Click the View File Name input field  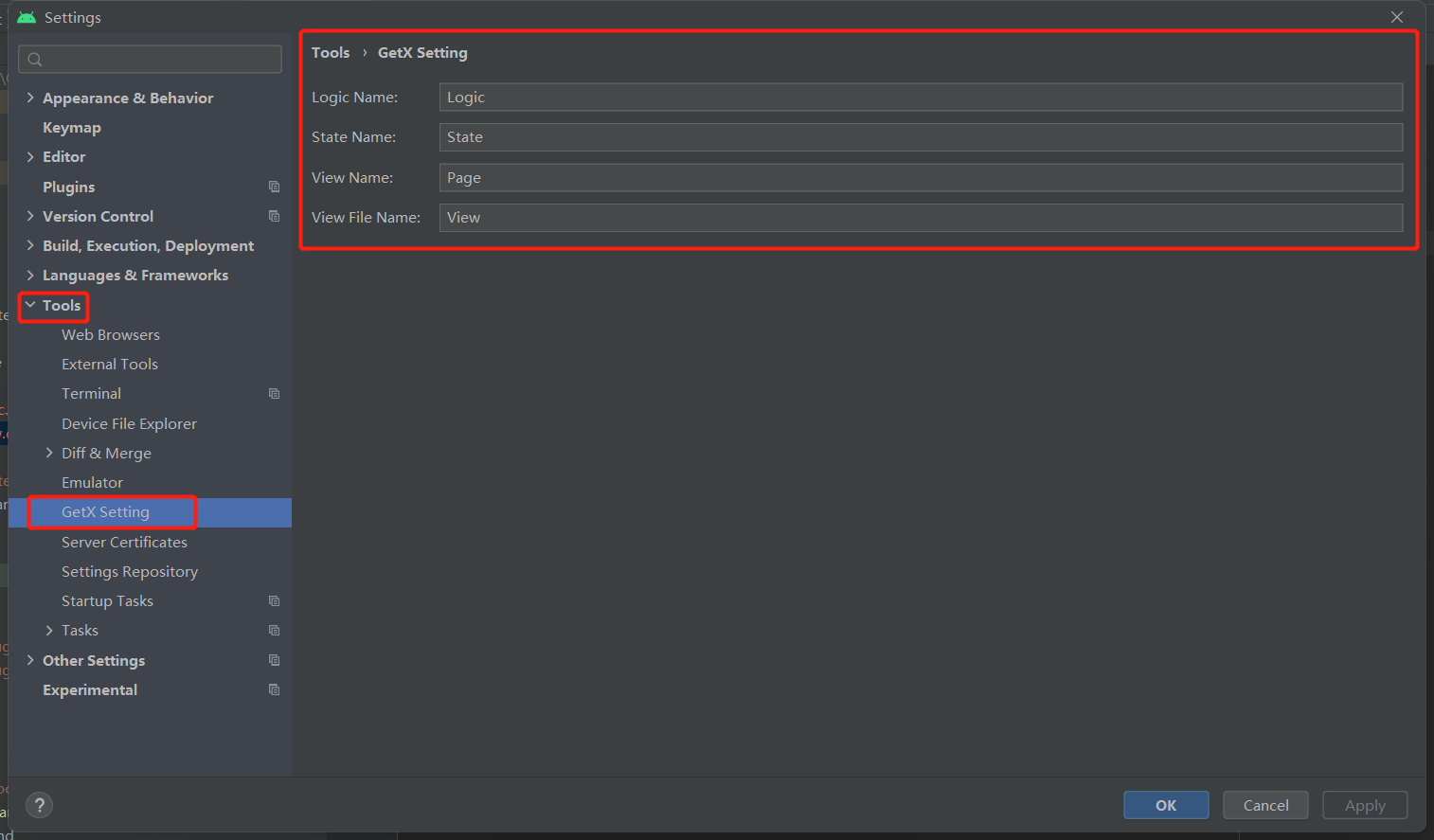click(921, 218)
